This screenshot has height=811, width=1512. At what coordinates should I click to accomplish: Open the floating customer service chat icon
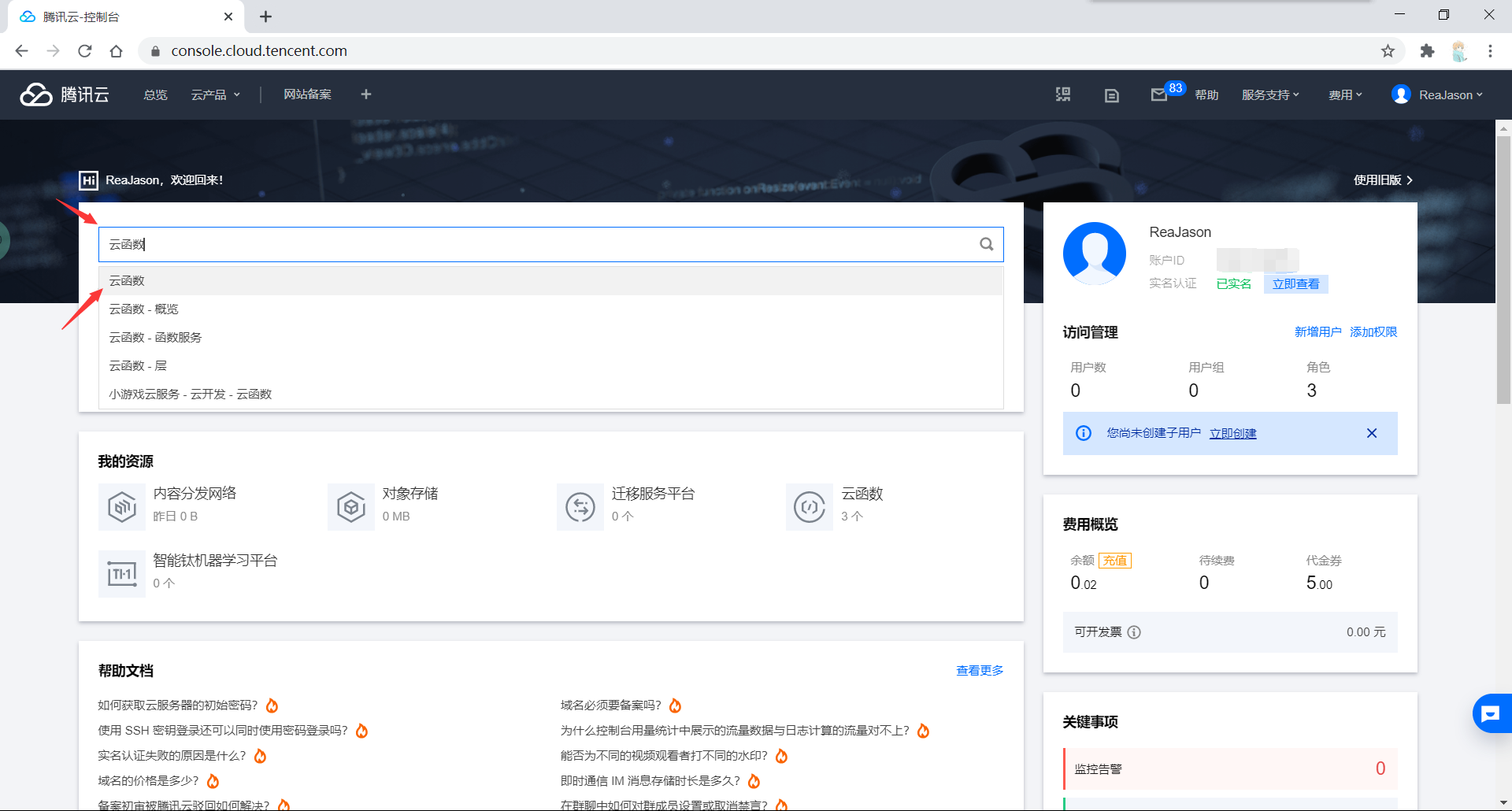[x=1491, y=713]
